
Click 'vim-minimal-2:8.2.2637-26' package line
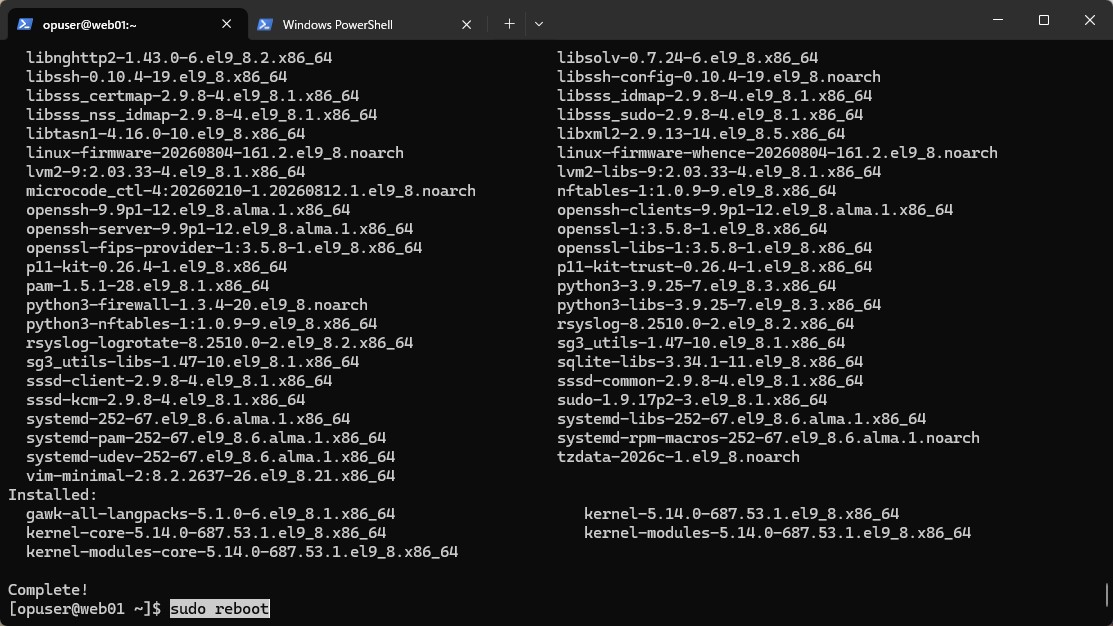(211, 476)
